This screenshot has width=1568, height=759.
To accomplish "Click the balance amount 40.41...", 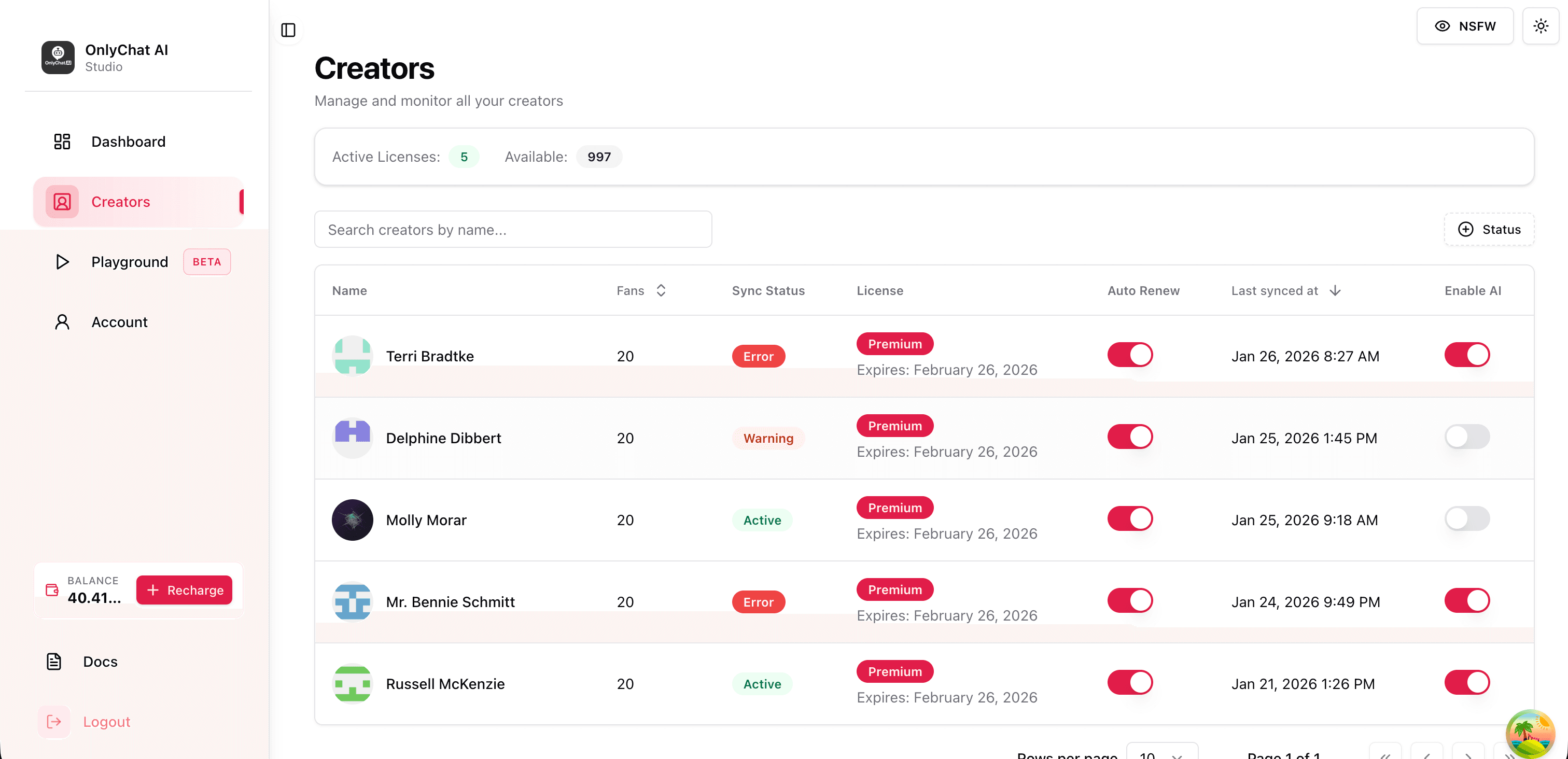I will pyautogui.click(x=94, y=598).
